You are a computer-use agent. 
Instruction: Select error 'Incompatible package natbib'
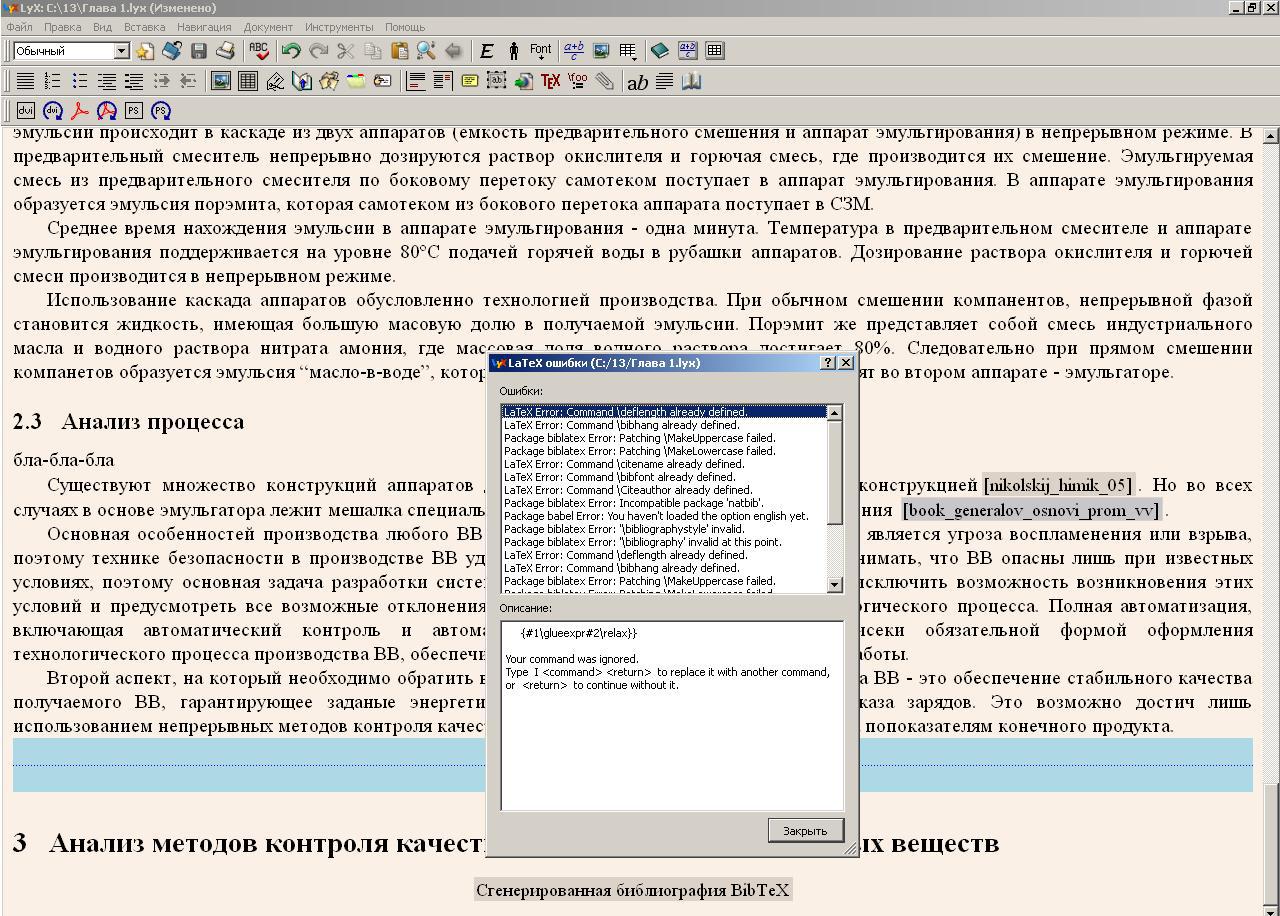click(664, 503)
